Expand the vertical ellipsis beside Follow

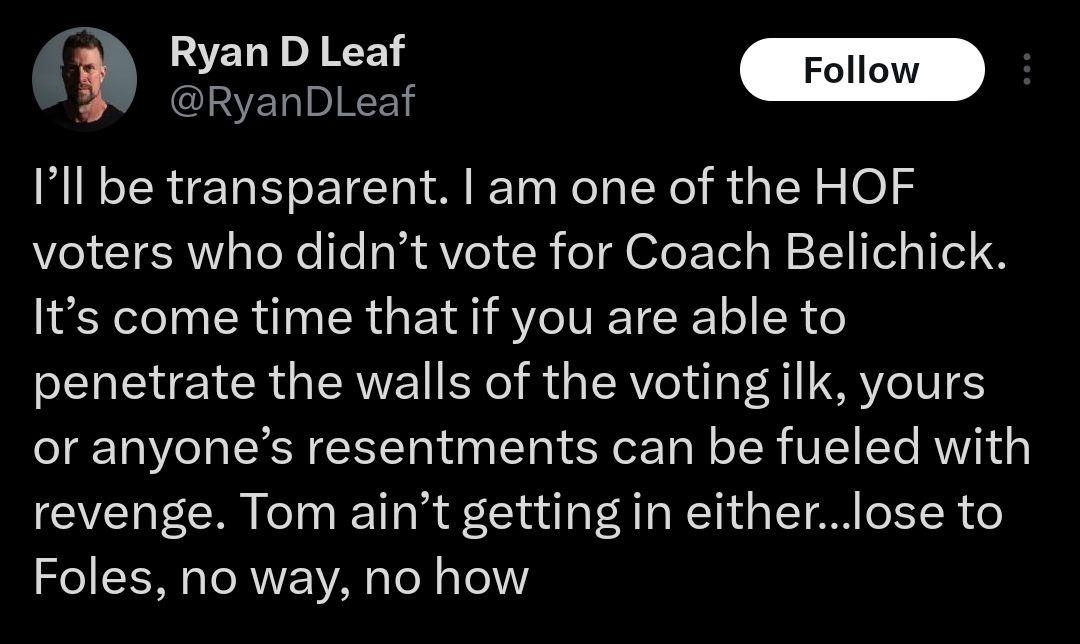click(x=1026, y=70)
